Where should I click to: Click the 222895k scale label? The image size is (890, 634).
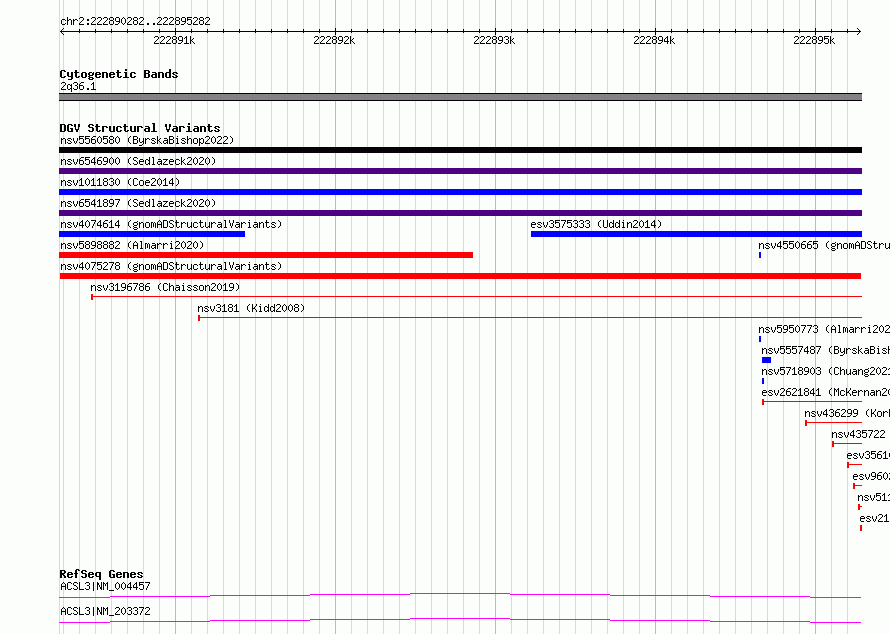point(815,40)
